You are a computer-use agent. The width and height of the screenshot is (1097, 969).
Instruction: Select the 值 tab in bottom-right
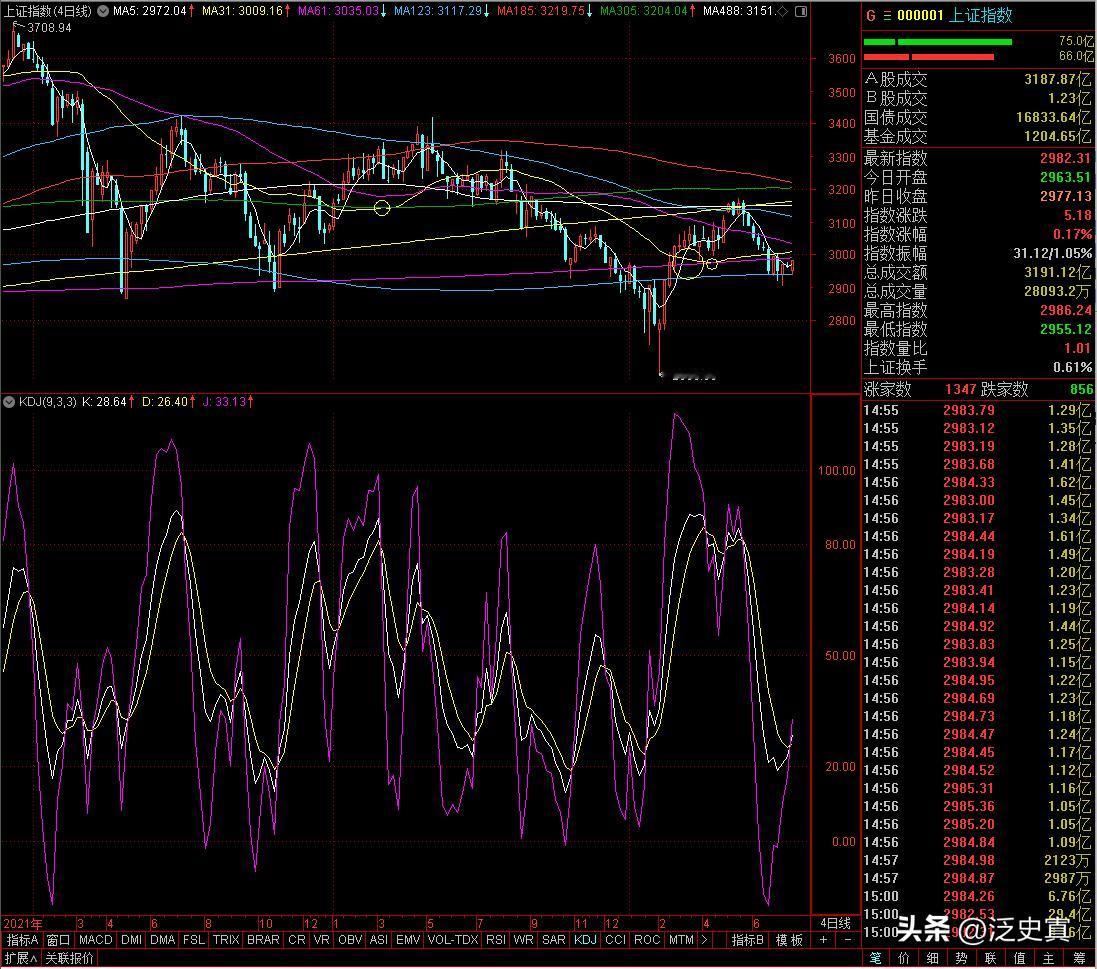coord(1019,958)
